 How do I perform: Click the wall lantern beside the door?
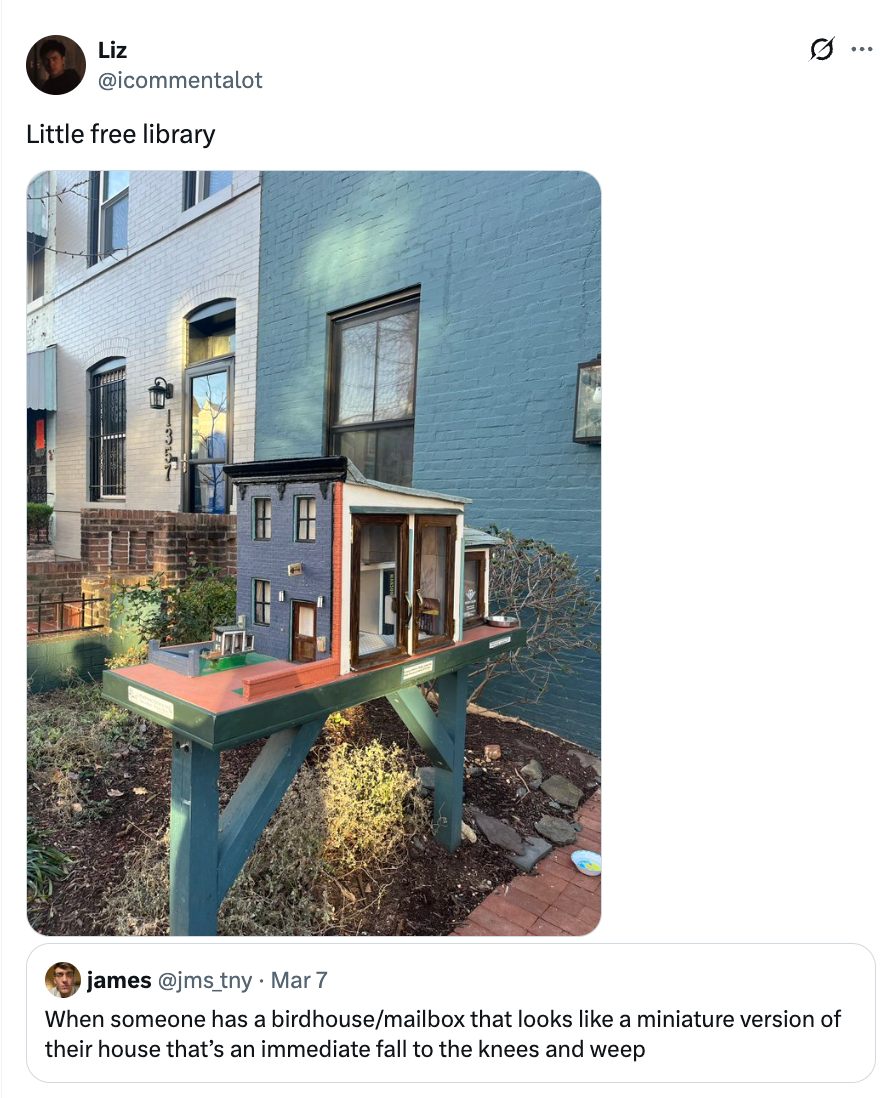click(x=160, y=393)
